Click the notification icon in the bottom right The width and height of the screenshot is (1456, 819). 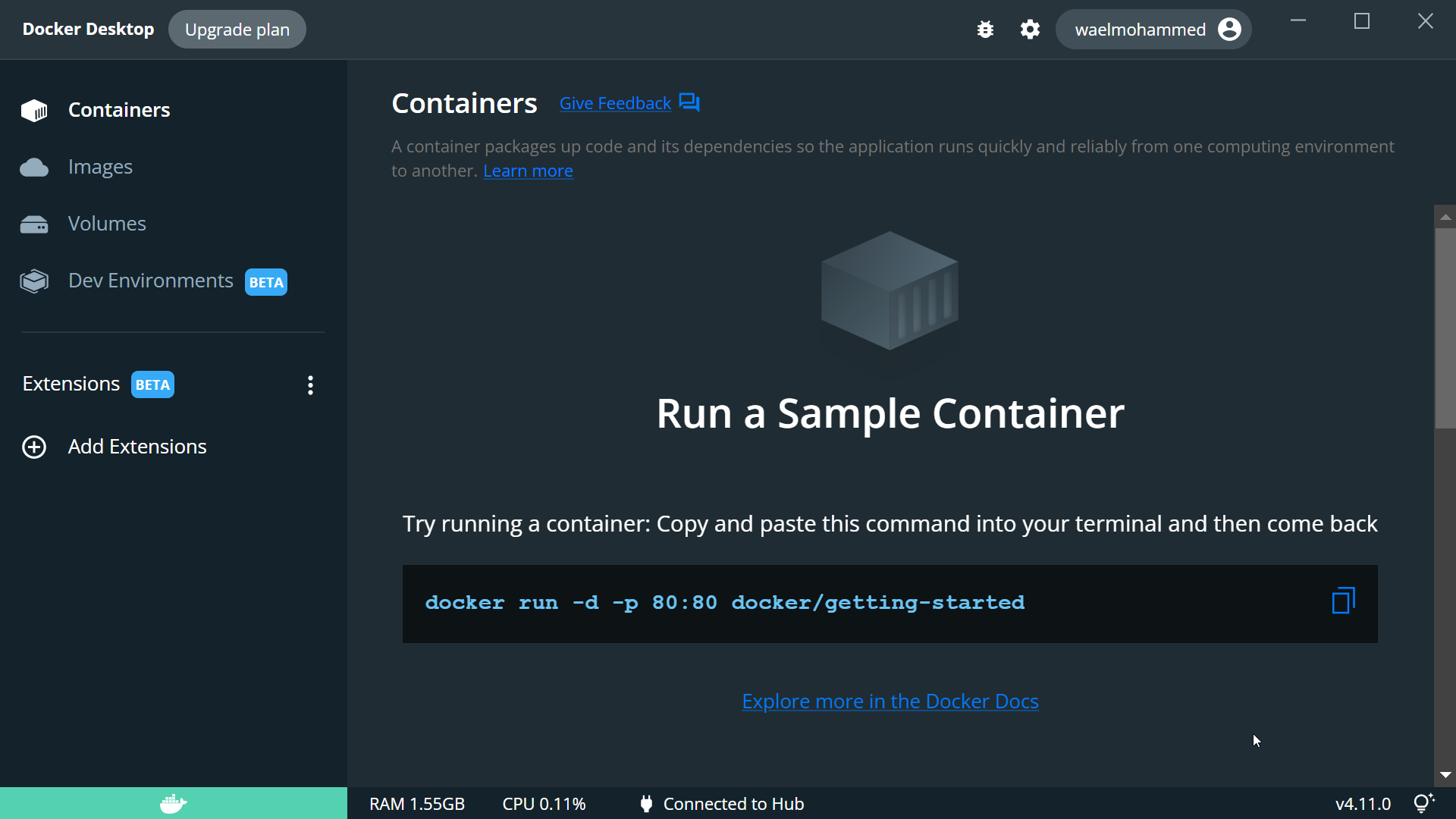pos(1424,802)
